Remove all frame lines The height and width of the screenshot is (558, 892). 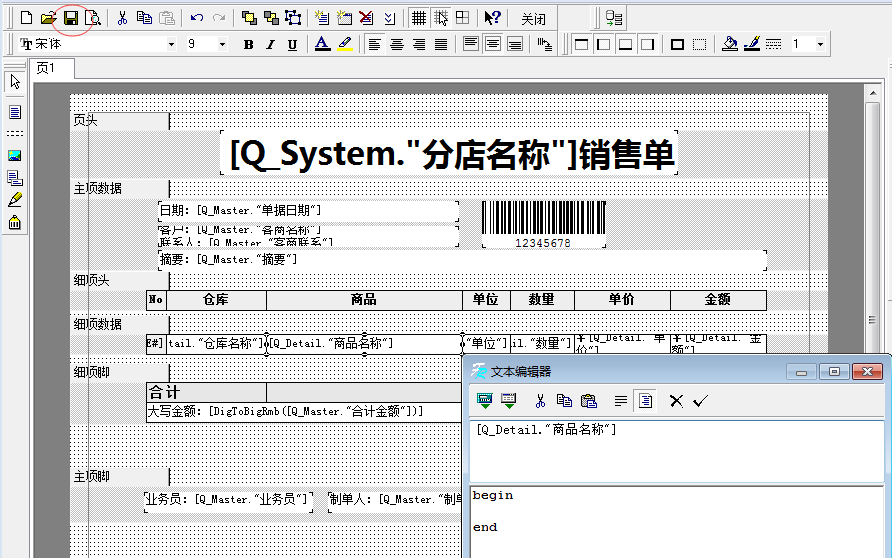tap(699, 44)
